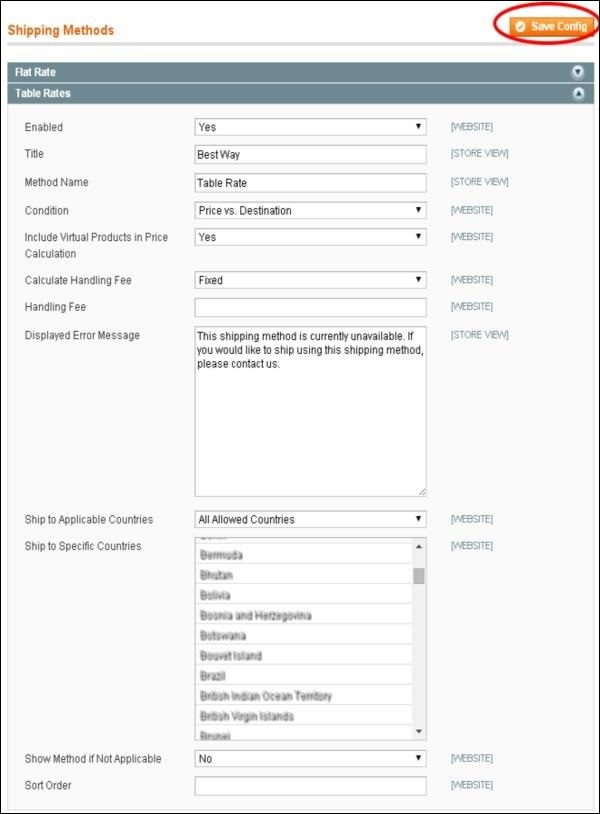The width and height of the screenshot is (600, 814).
Task: Expand the Flat Rate section
Action: (x=578, y=72)
